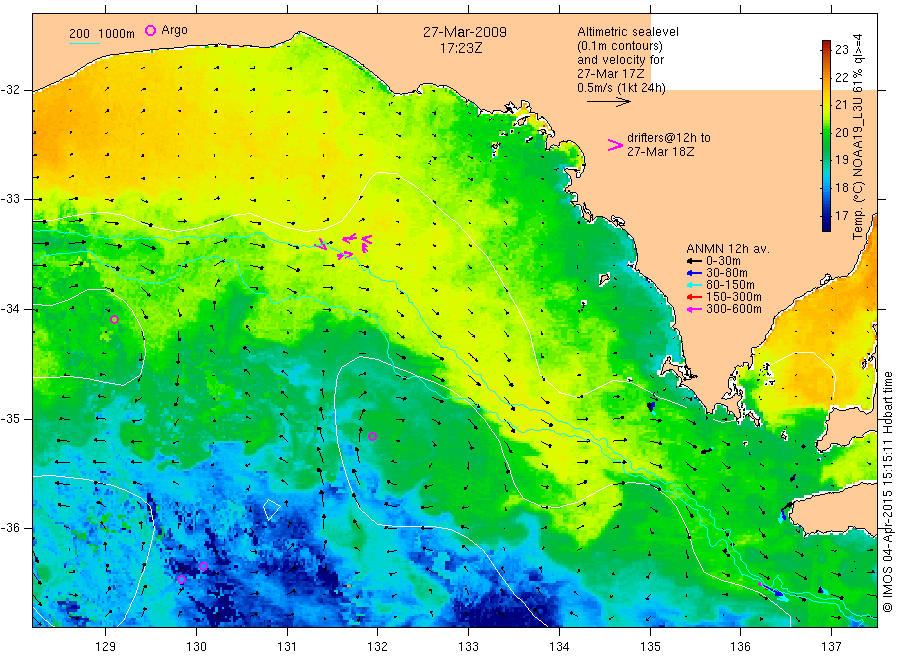Click longitude axis label 136
This screenshot has width=900, height=660.
740,647
